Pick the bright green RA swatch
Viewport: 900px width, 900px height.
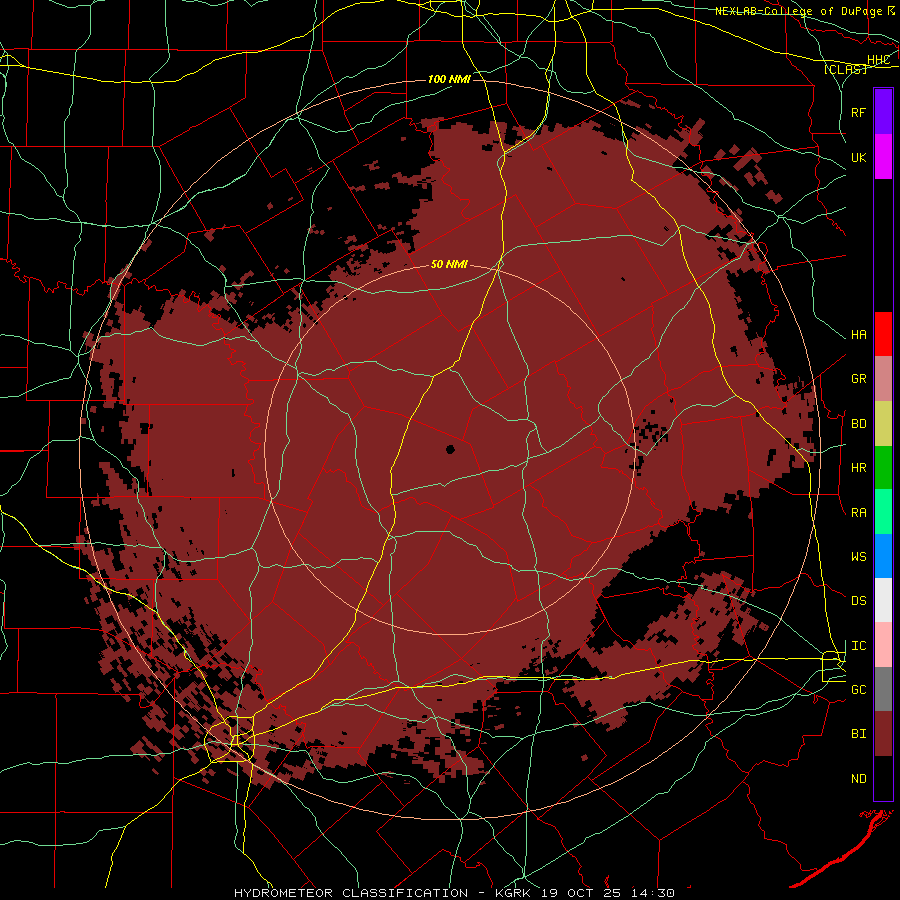[883, 512]
